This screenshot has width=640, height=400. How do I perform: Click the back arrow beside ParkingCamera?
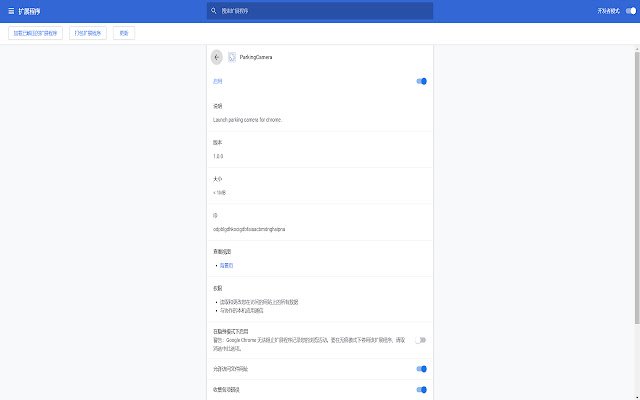point(217,57)
